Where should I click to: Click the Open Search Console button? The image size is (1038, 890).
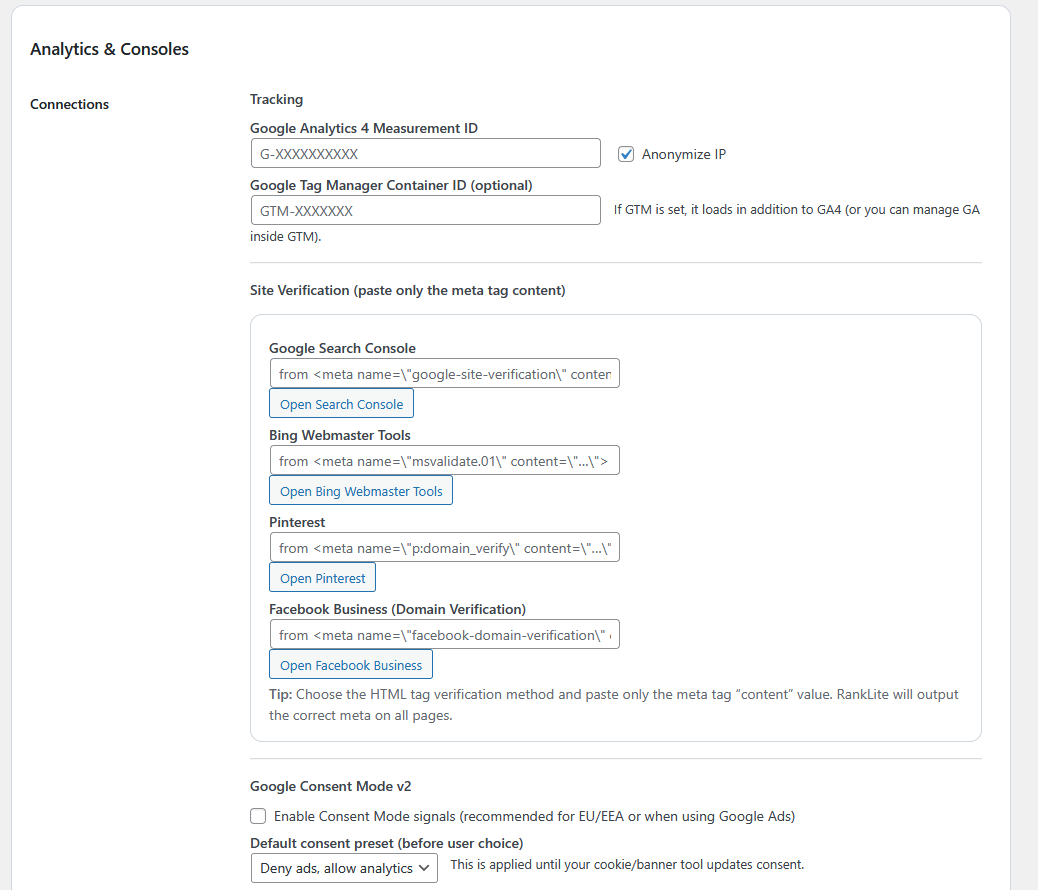click(341, 403)
